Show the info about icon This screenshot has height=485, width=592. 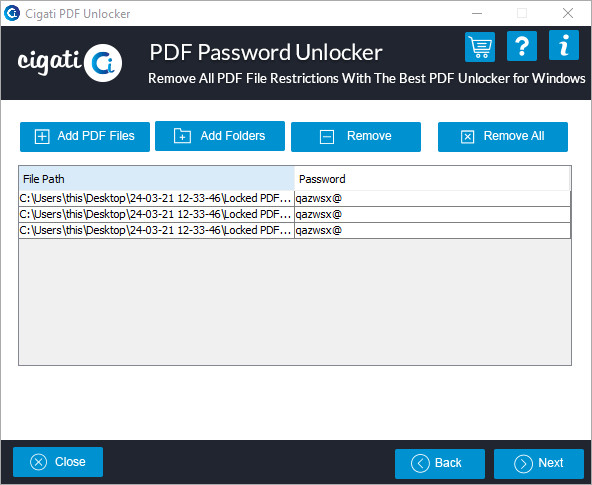(x=564, y=45)
